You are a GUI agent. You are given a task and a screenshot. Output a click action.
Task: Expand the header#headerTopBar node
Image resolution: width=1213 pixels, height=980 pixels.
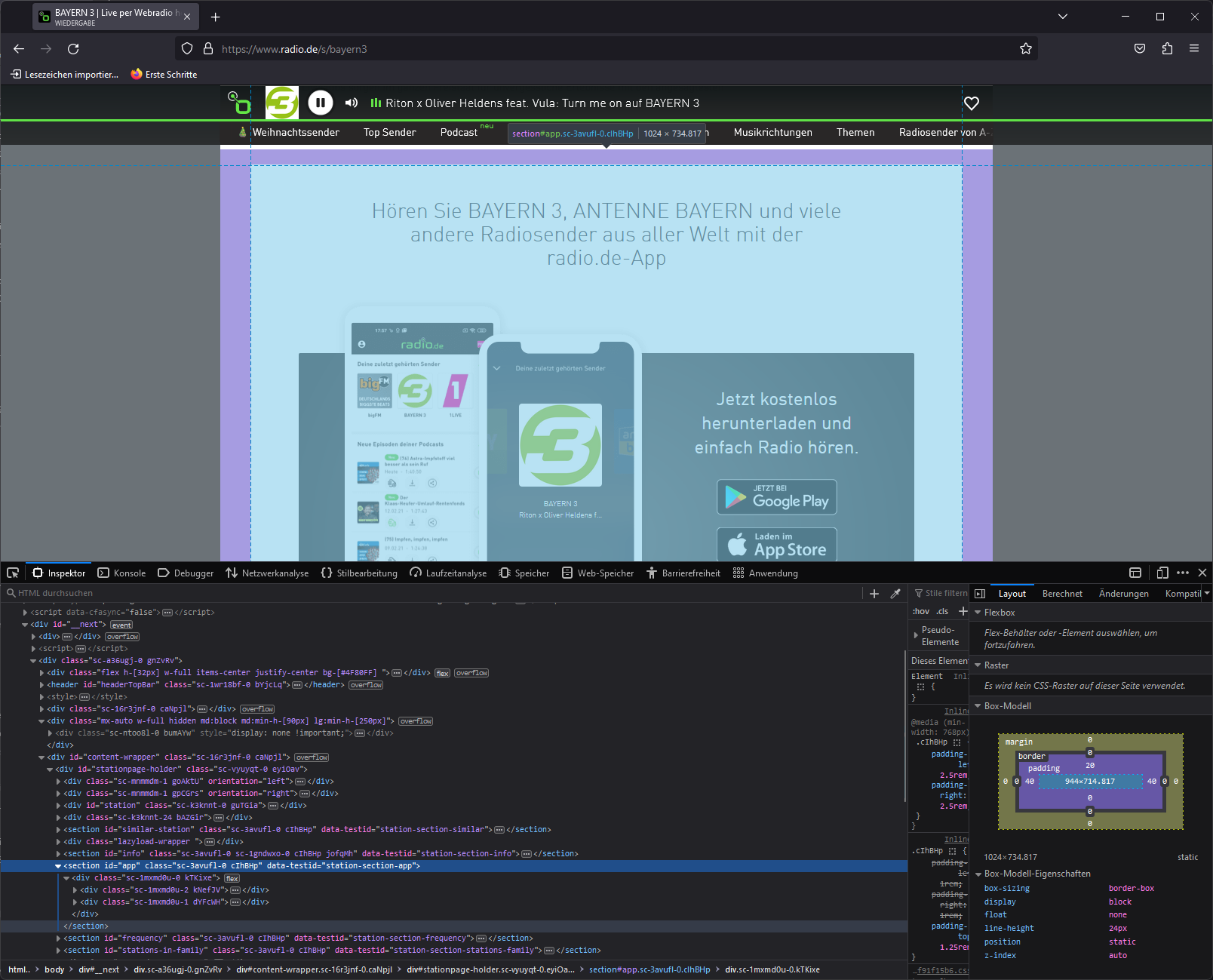click(x=41, y=684)
